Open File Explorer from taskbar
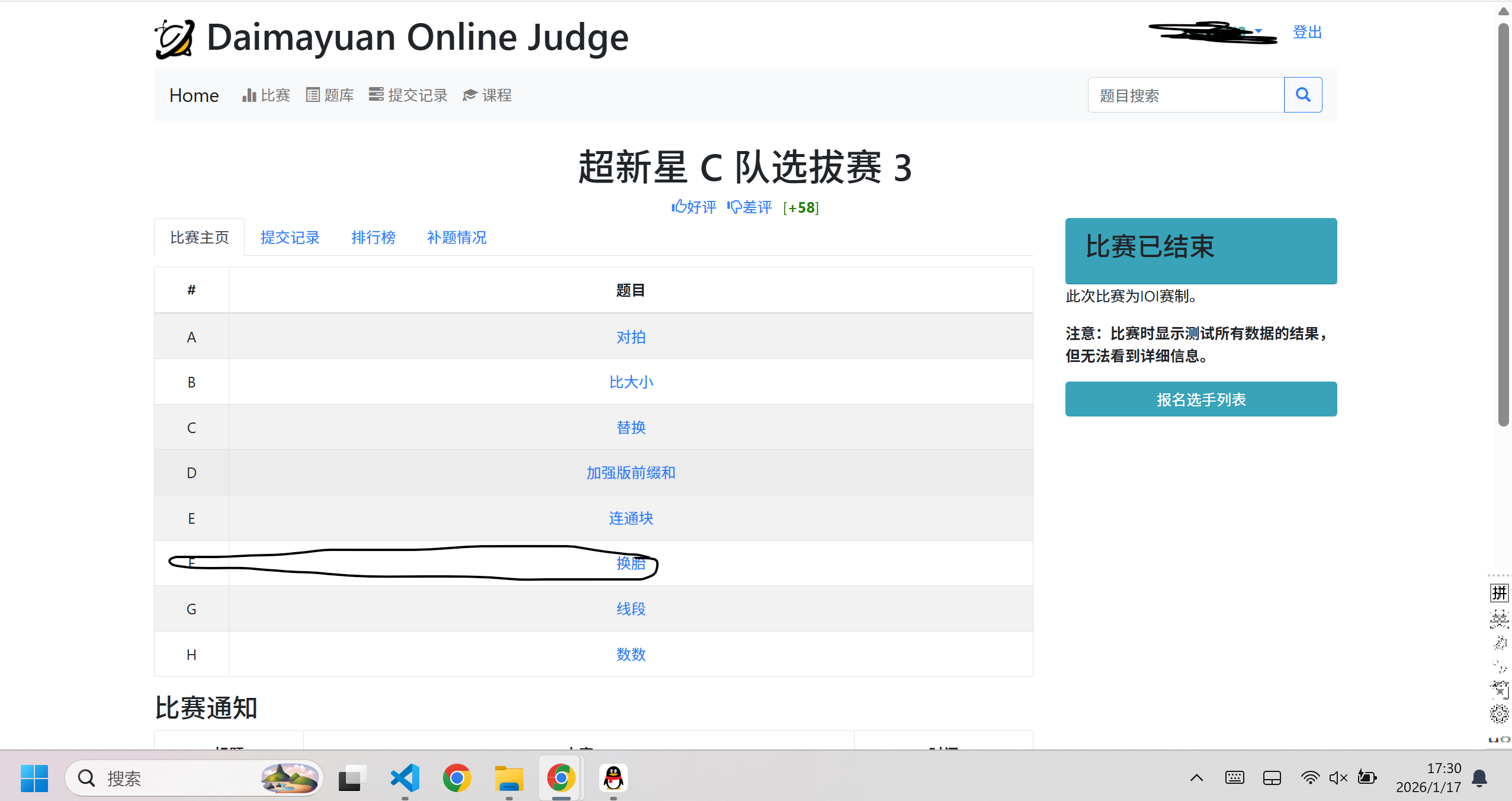The image size is (1512, 801). coord(509,778)
